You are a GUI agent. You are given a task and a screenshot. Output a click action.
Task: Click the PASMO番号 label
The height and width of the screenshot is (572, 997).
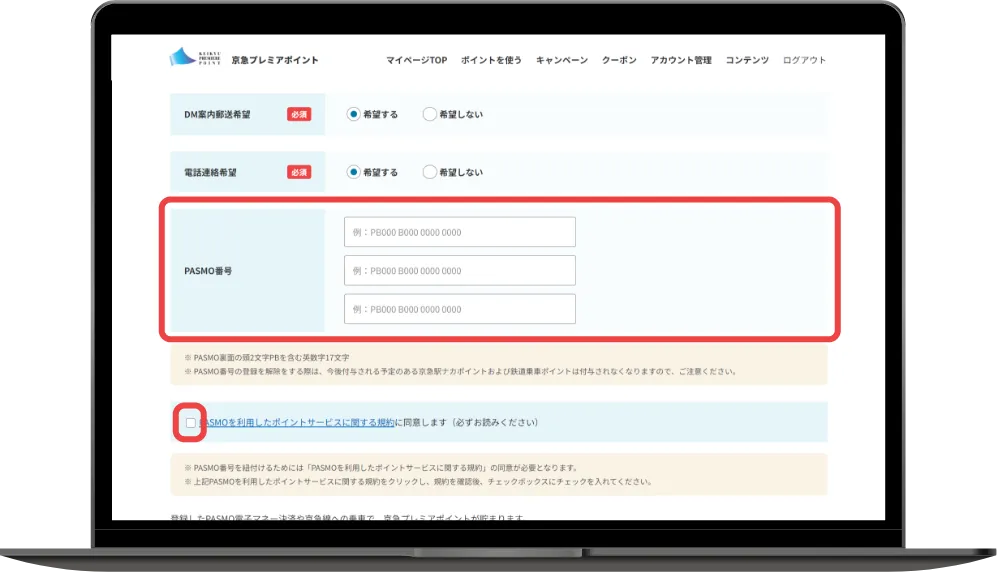[208, 271]
